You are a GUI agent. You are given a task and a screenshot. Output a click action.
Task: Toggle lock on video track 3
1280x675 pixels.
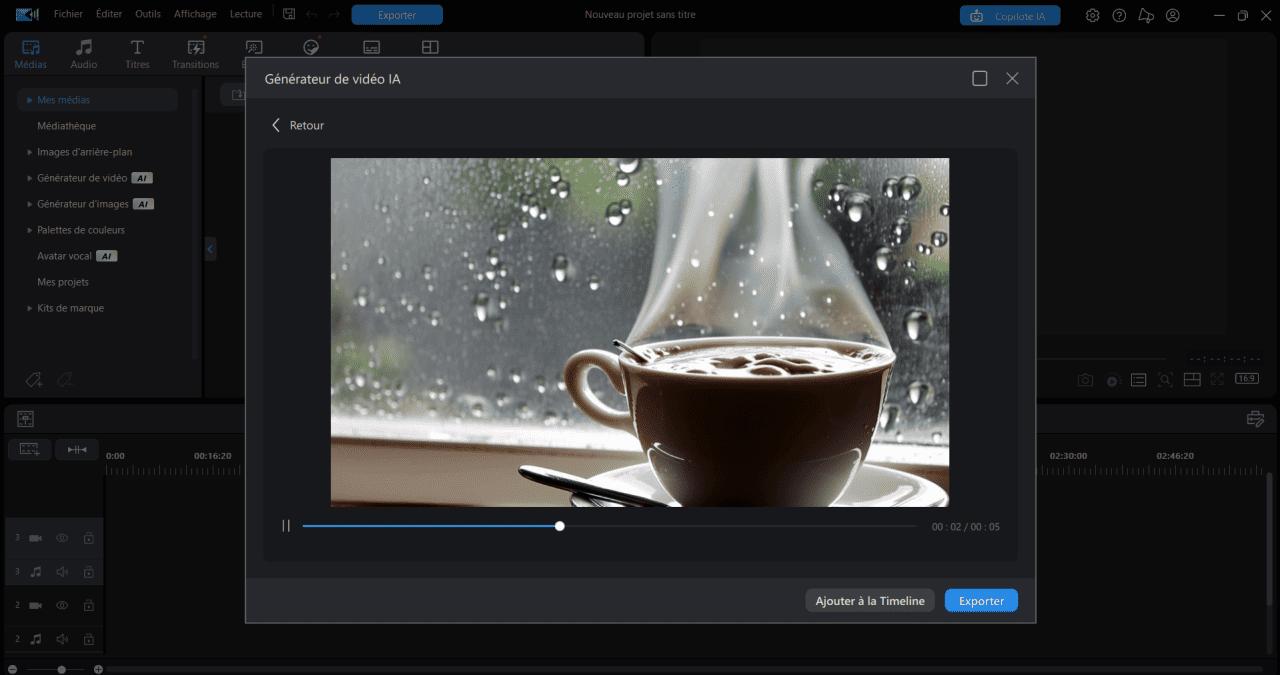coord(88,538)
